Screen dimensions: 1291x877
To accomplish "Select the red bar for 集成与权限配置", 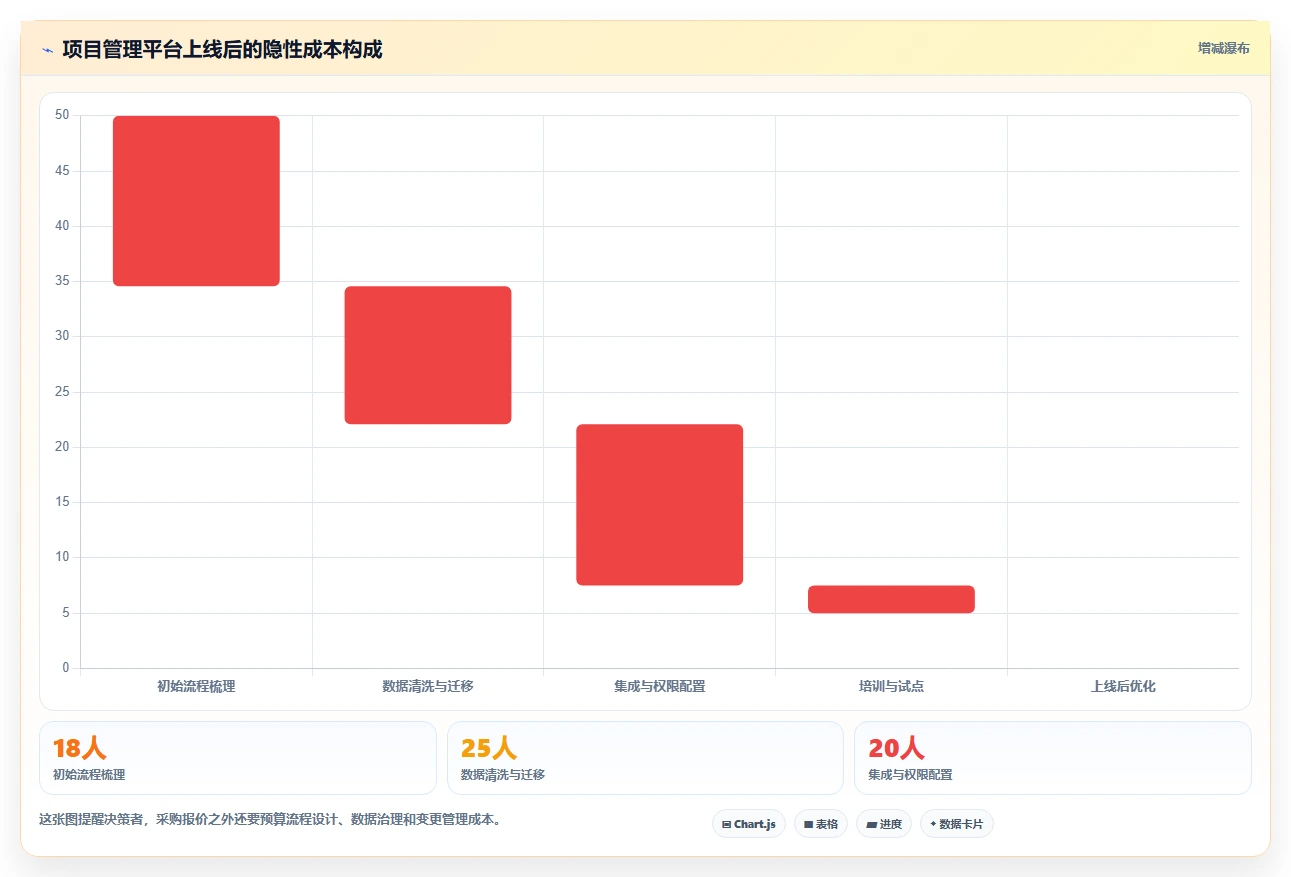I will pos(660,505).
